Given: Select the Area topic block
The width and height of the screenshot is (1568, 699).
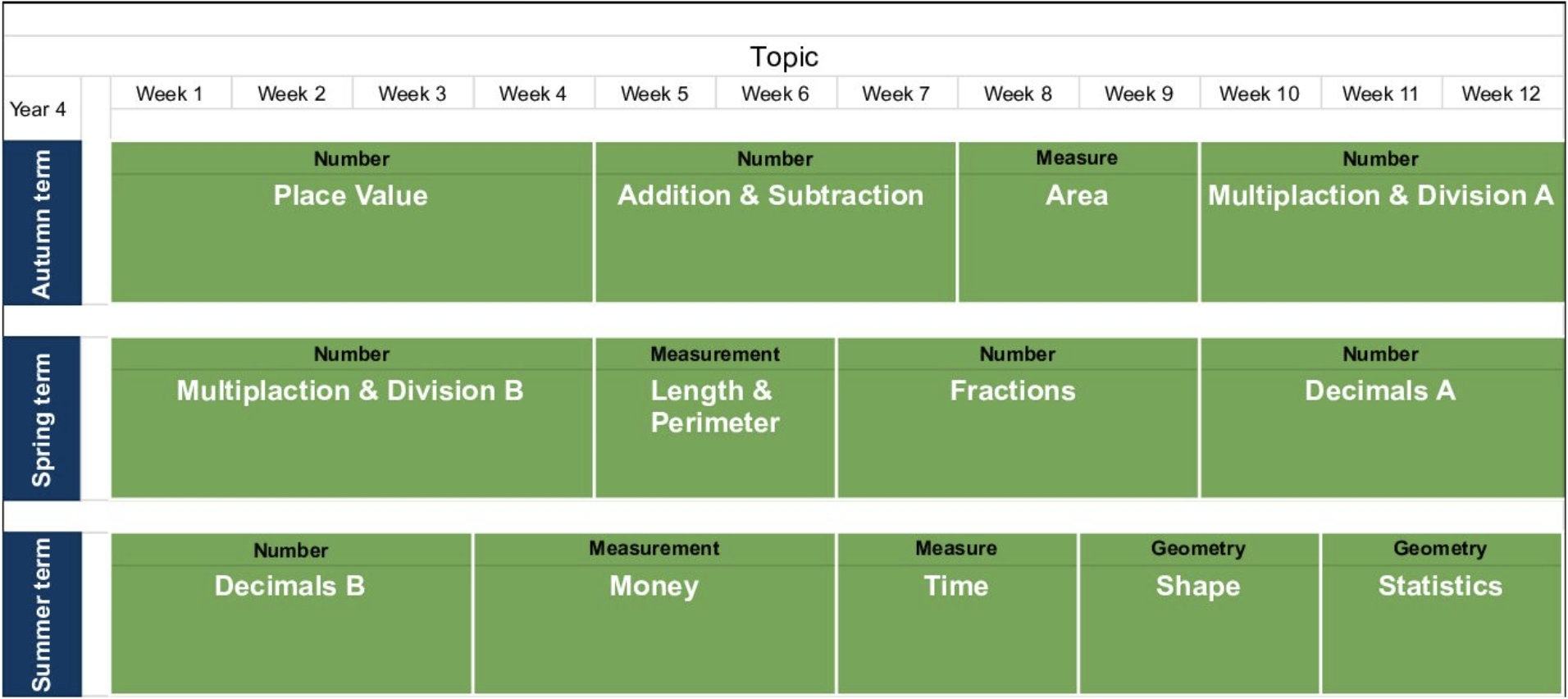Looking at the screenshot, I should [1077, 196].
